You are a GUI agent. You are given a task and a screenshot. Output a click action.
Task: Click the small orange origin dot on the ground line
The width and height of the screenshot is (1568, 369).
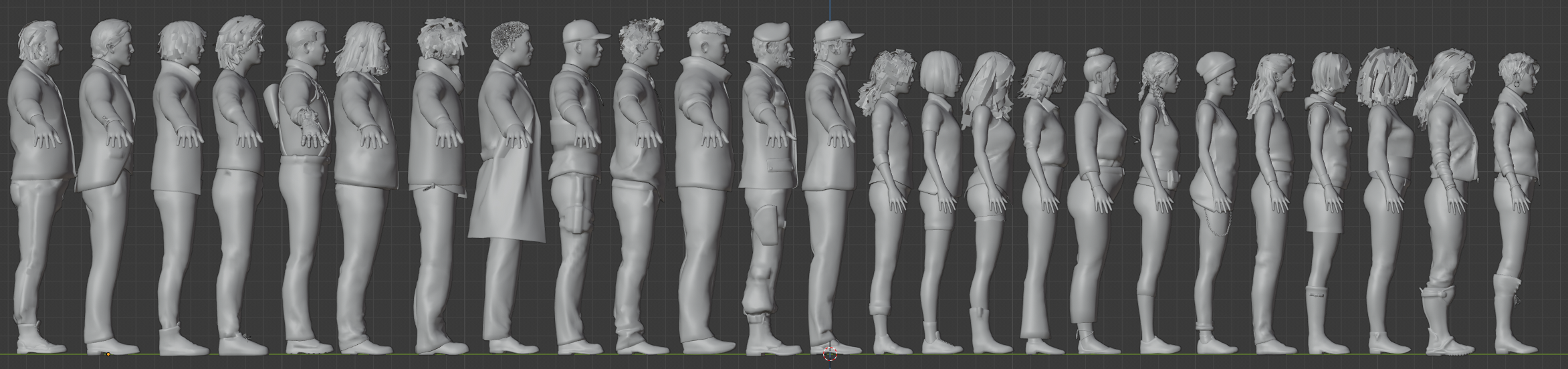[108, 354]
